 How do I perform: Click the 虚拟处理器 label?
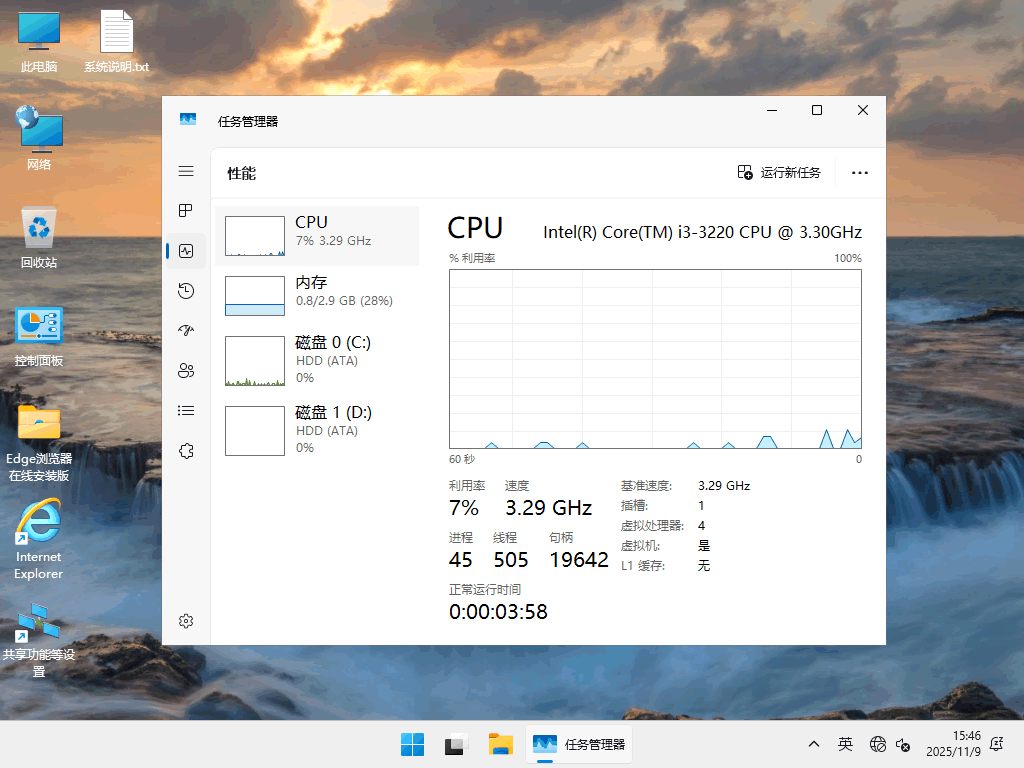(x=652, y=526)
